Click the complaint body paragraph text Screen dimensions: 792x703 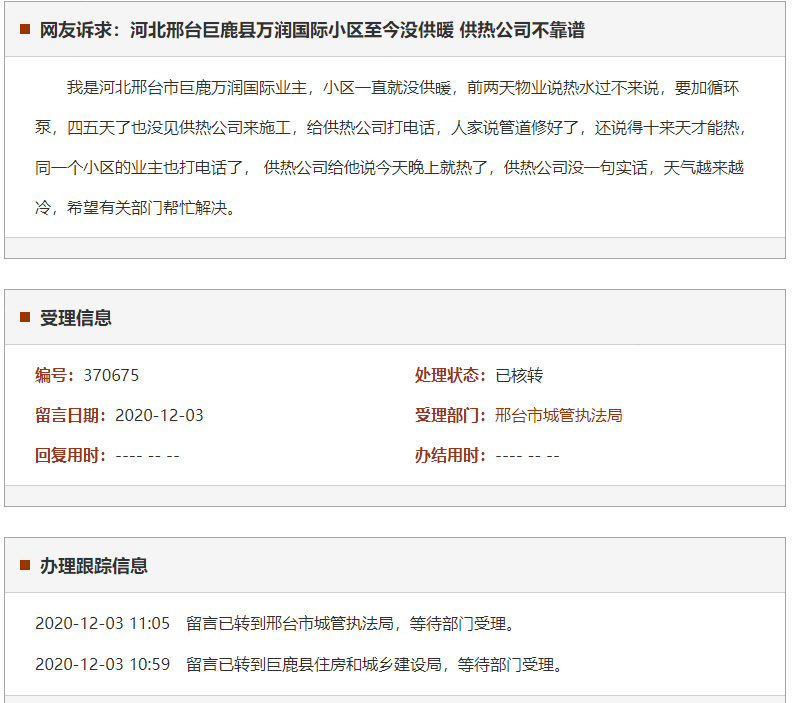point(395,148)
